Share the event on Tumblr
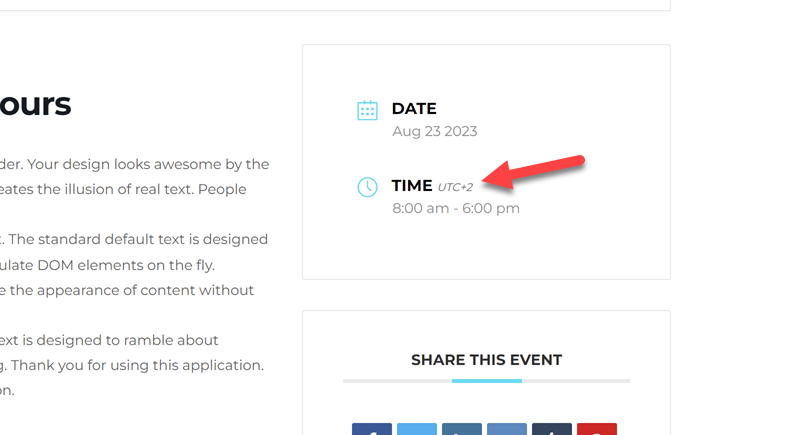The width and height of the screenshot is (808, 435). [551, 429]
